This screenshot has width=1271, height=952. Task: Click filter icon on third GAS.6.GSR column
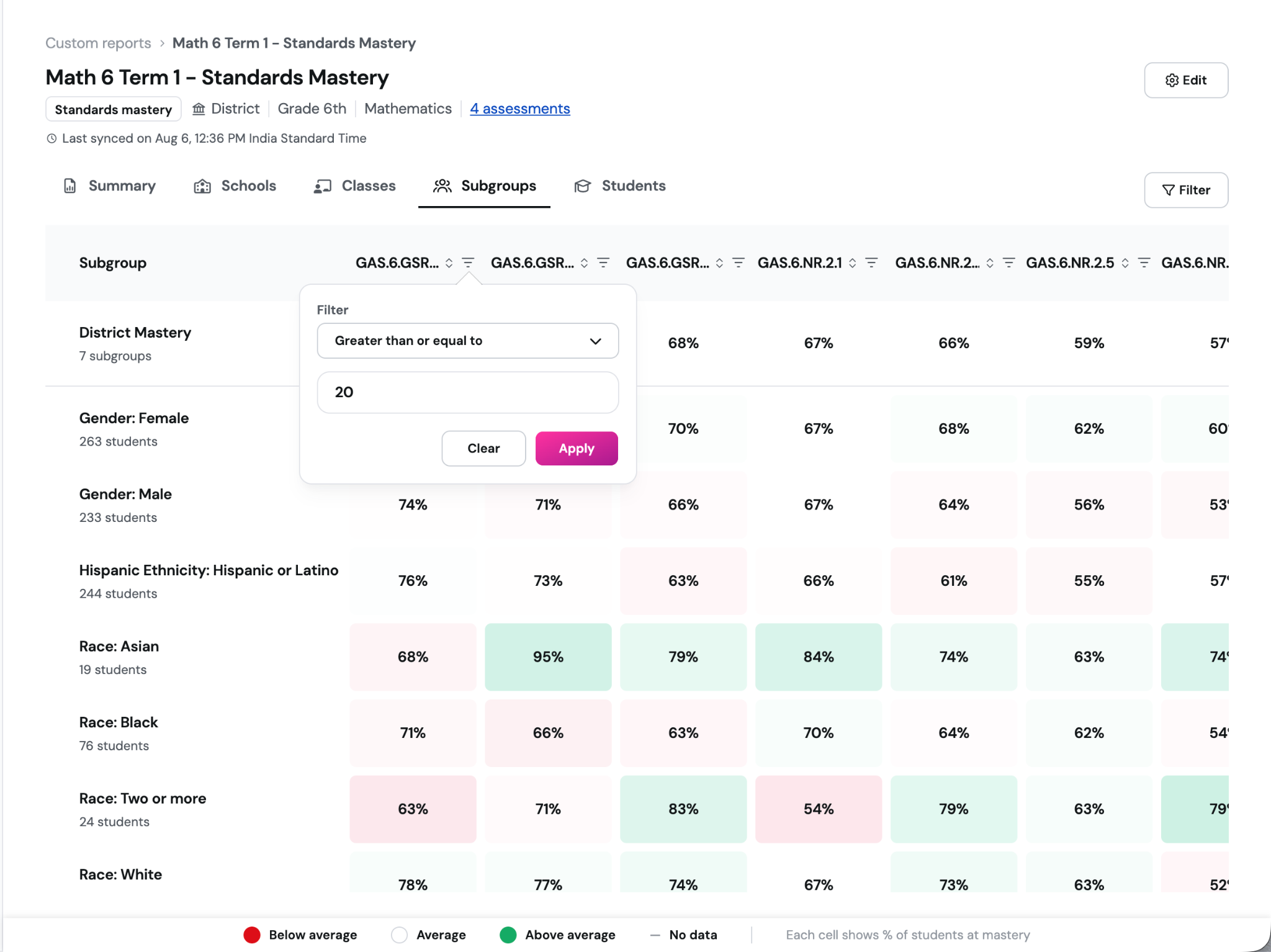click(x=739, y=263)
